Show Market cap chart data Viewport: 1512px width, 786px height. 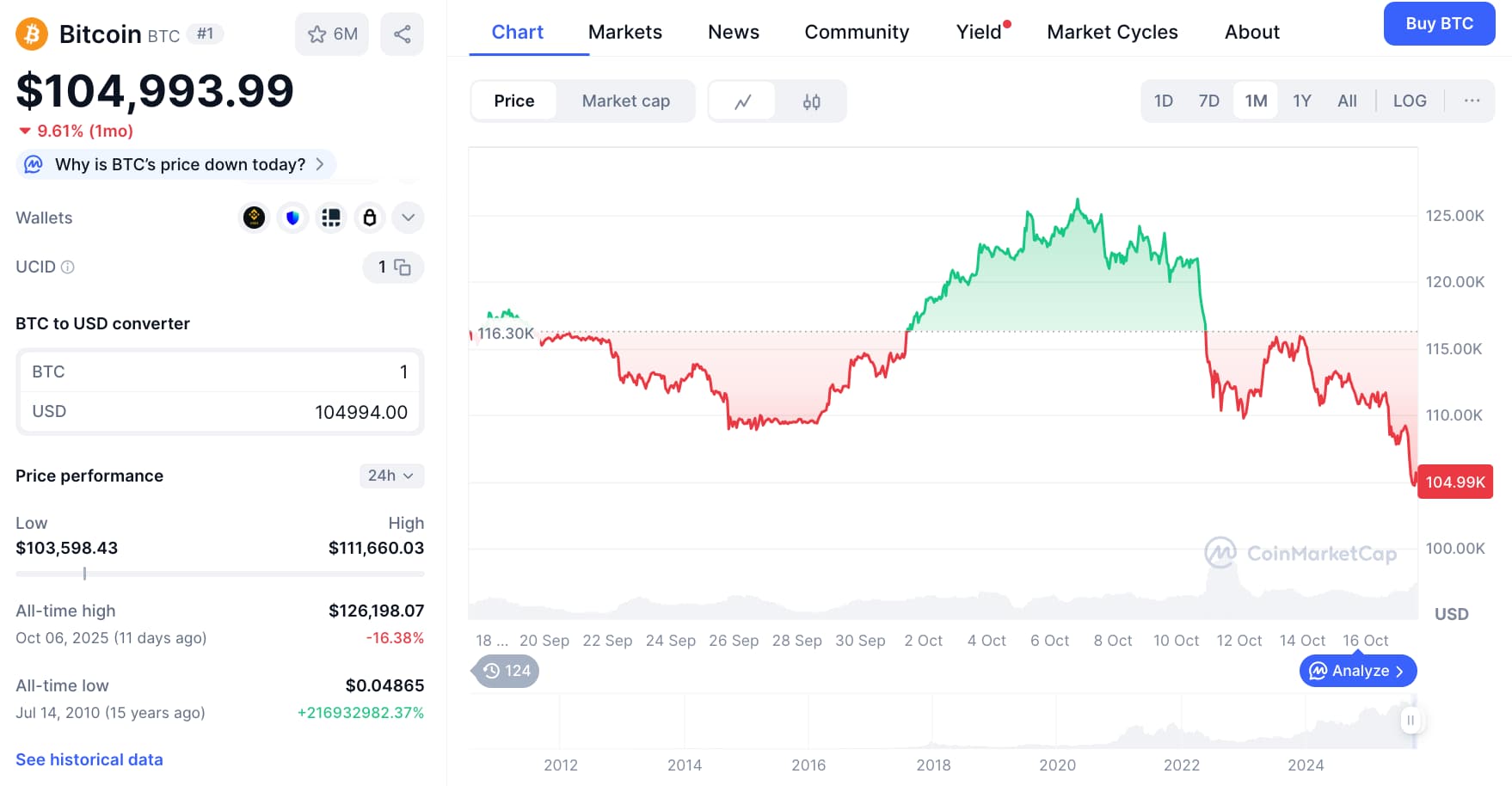click(626, 101)
